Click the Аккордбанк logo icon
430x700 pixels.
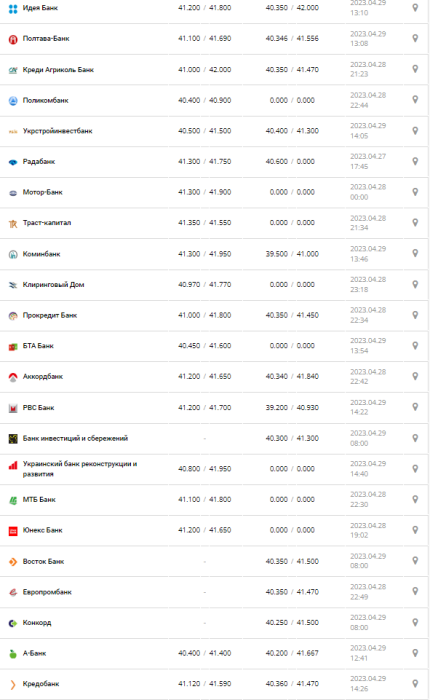tap(13, 377)
